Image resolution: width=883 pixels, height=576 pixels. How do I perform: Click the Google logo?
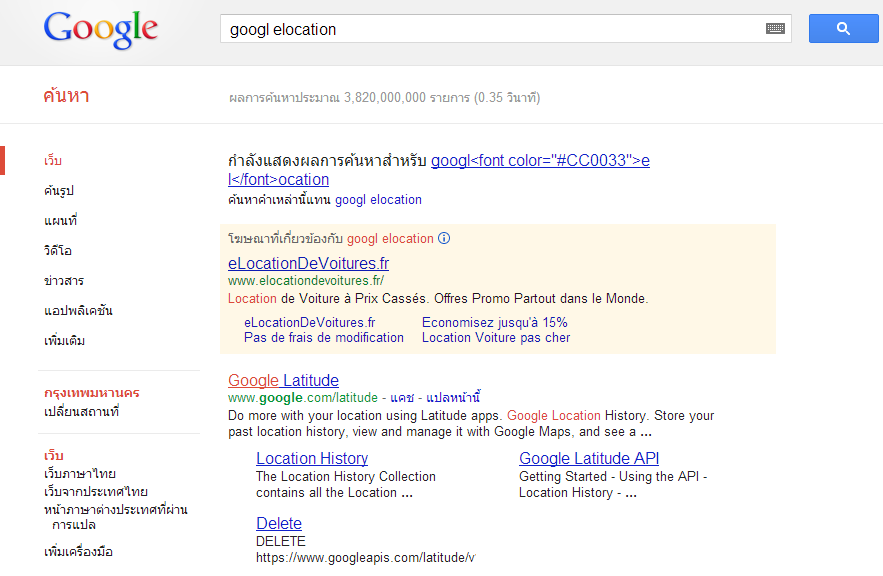[100, 30]
